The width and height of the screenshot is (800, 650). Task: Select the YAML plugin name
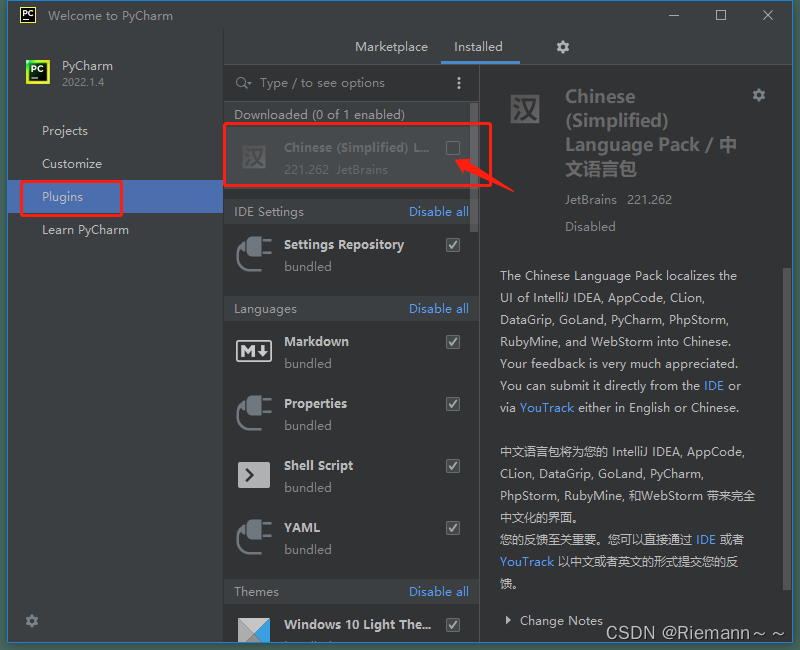pos(302,528)
